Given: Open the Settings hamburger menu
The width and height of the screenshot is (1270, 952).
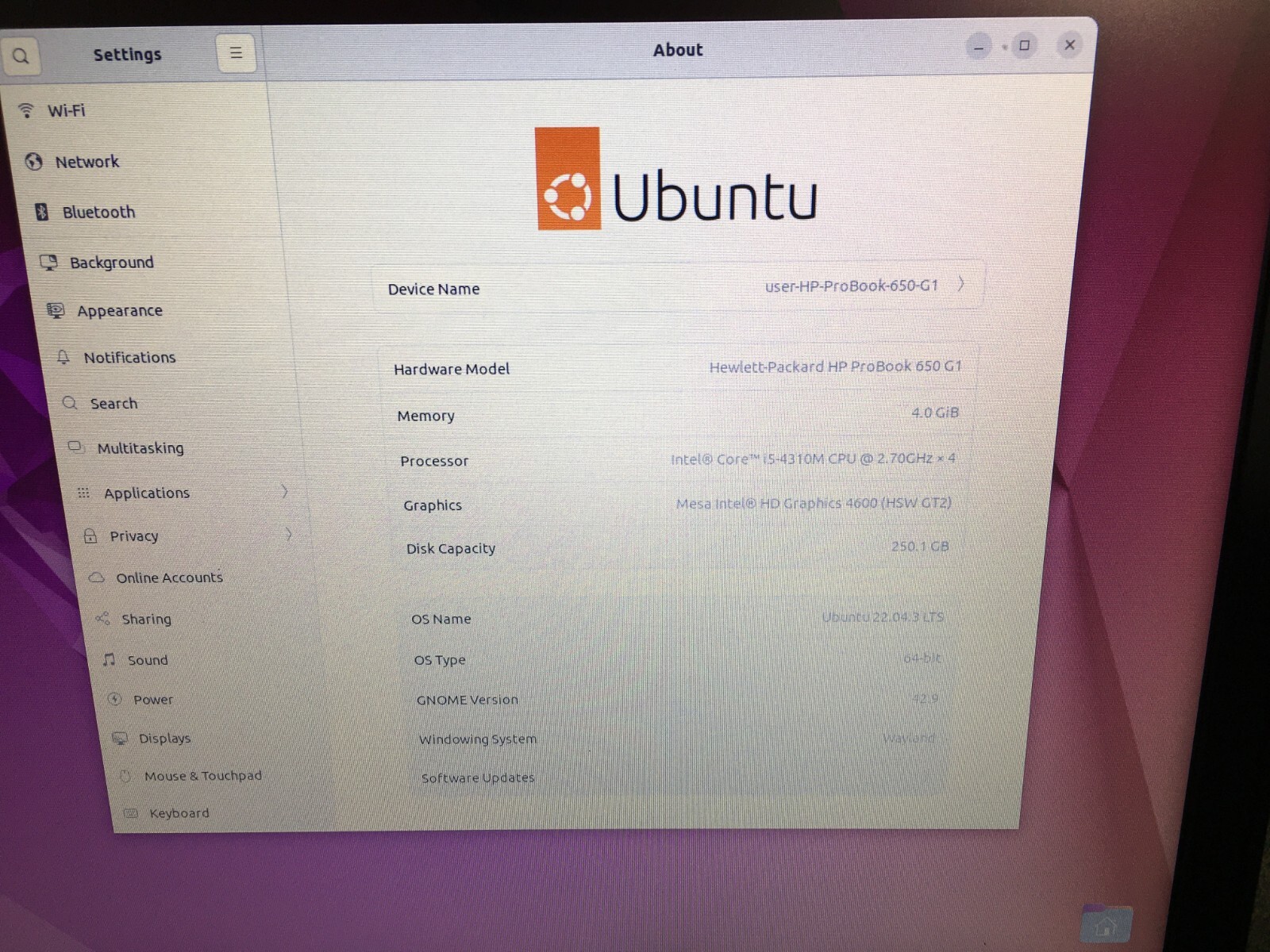Looking at the screenshot, I should [x=236, y=53].
